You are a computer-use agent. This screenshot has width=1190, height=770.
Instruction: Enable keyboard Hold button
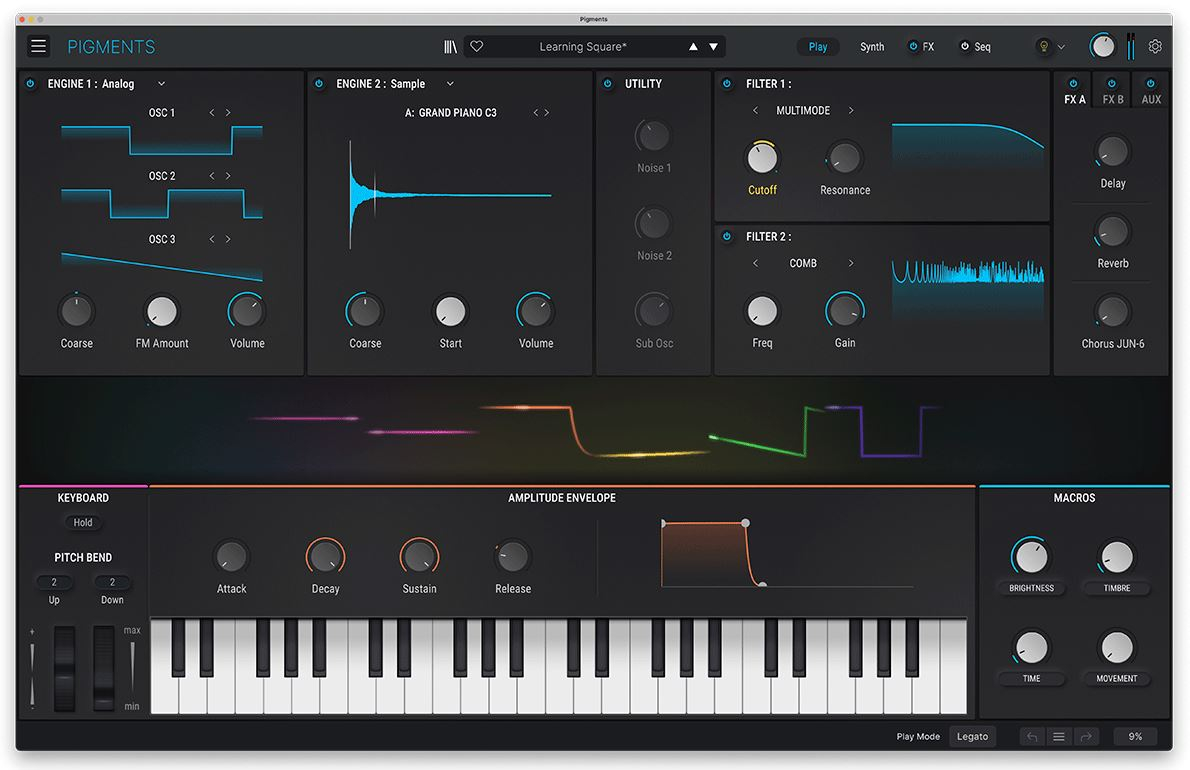[83, 522]
